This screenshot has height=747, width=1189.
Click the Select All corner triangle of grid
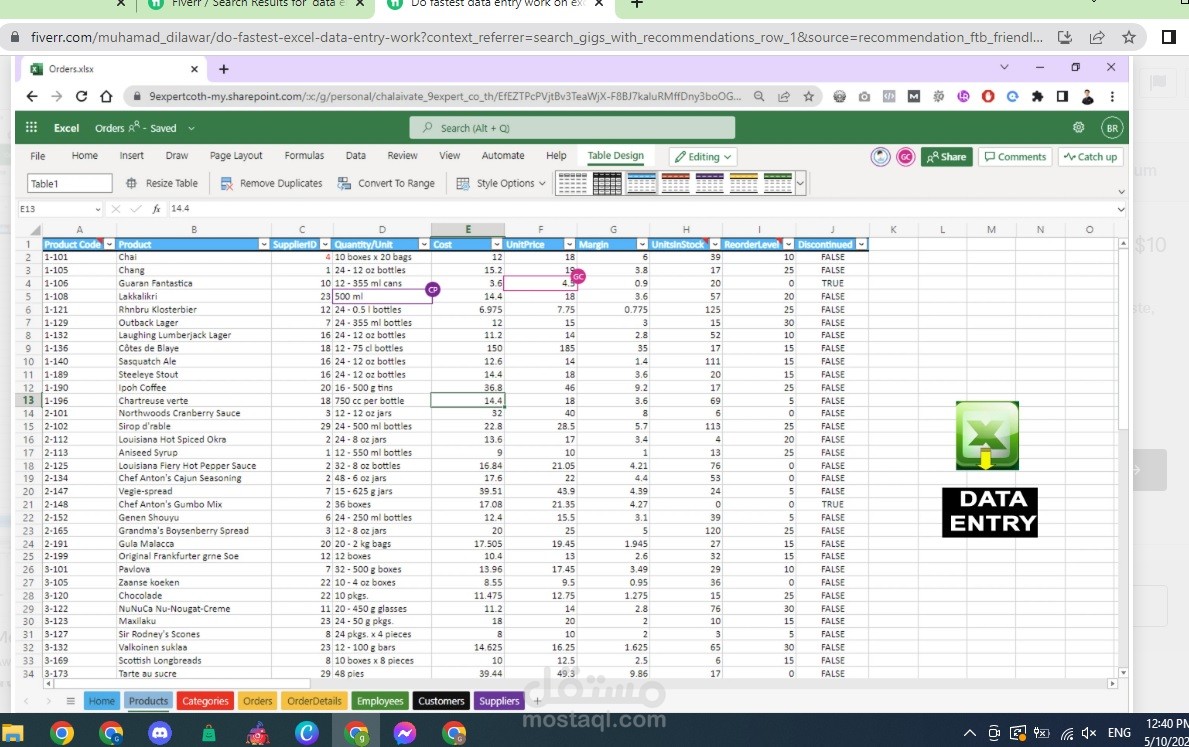tap(35, 230)
